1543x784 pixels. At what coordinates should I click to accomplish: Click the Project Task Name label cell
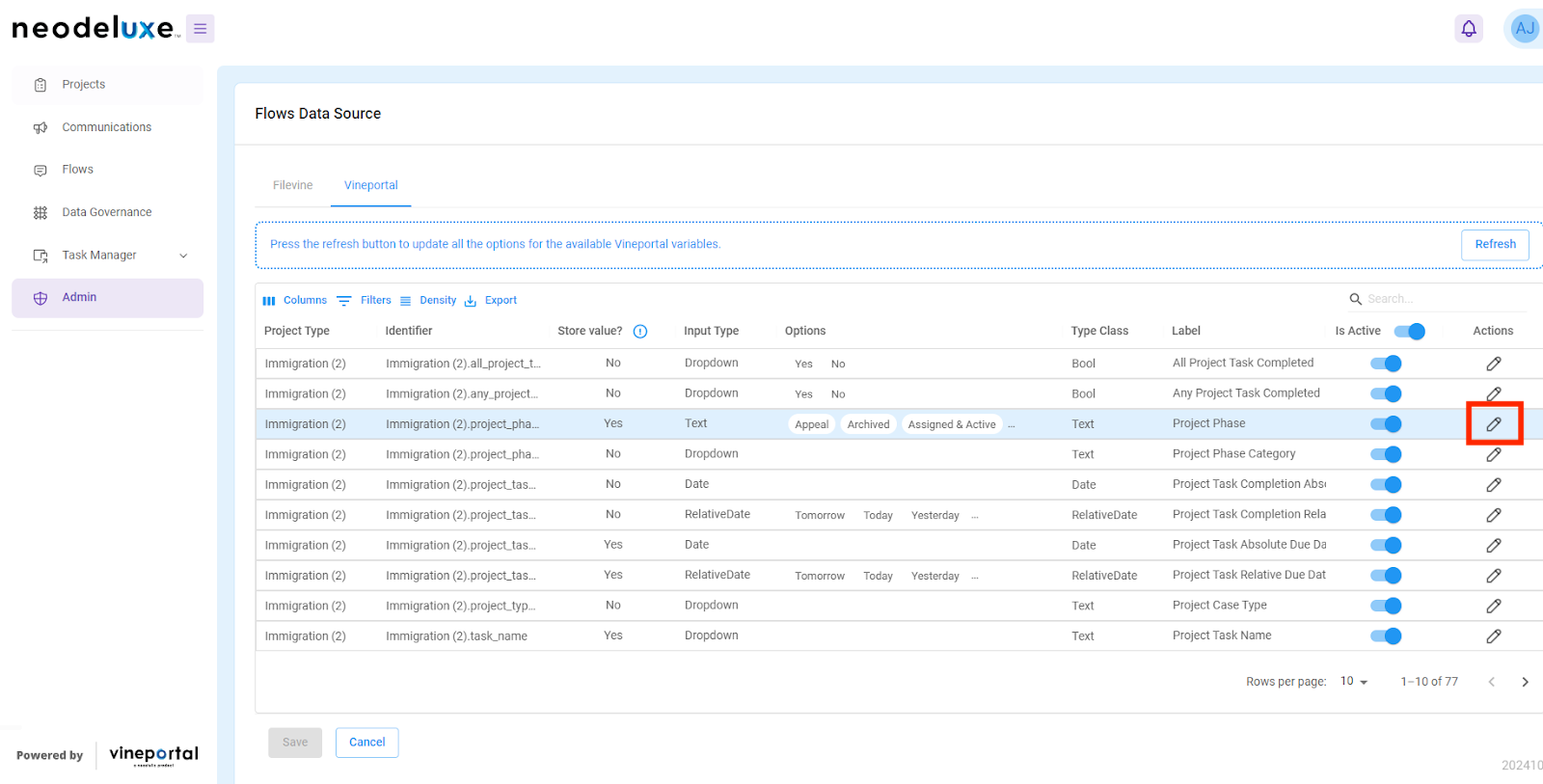coord(1222,635)
